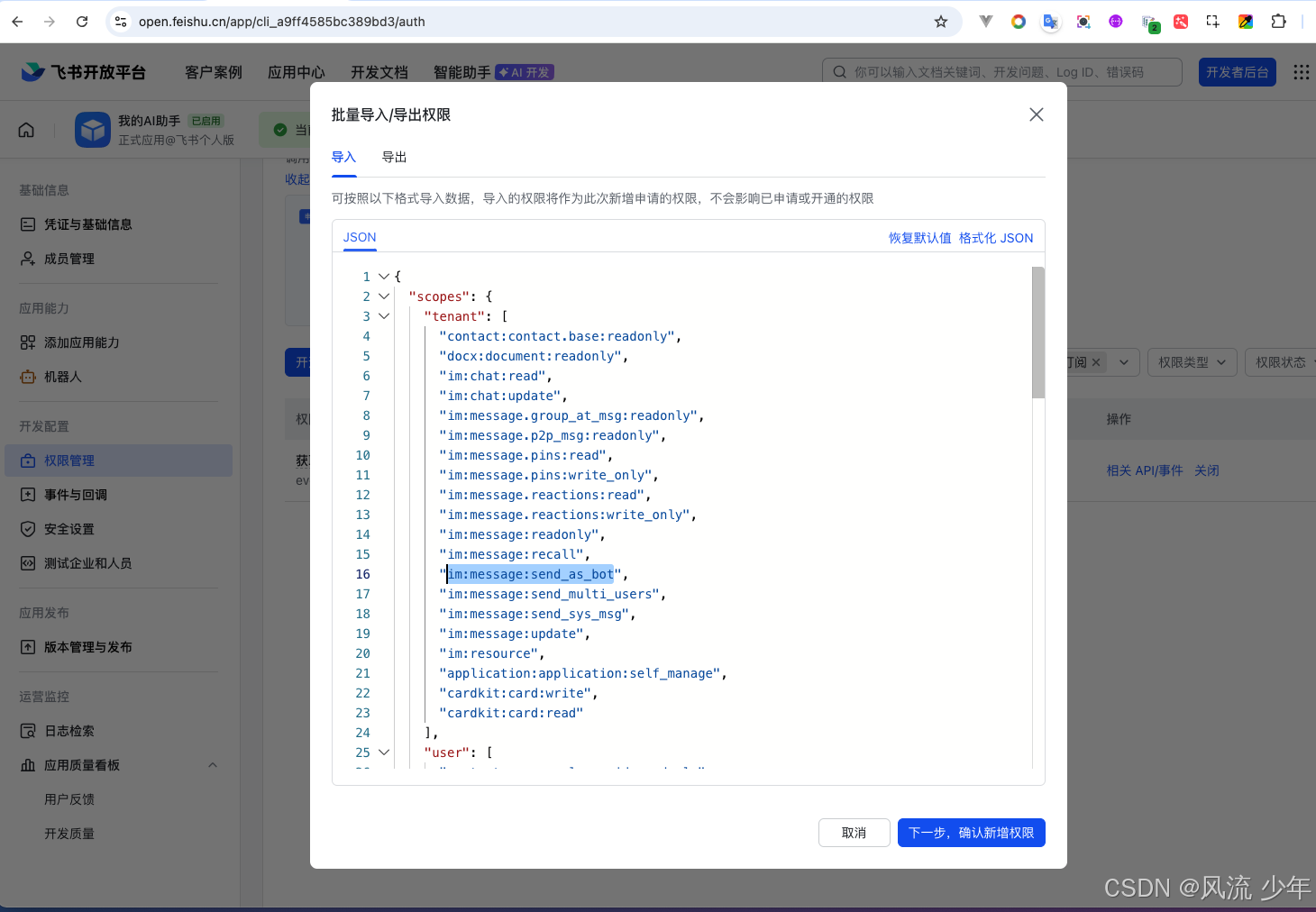Open the 权限类型 filter dropdown

[1192, 362]
